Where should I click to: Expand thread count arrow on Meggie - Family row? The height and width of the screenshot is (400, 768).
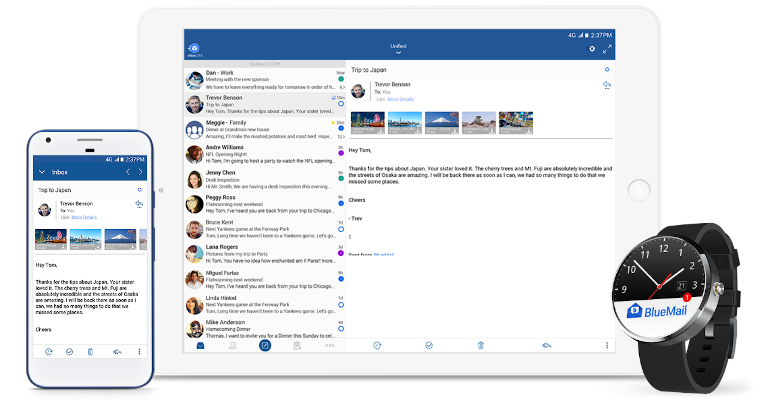click(341, 137)
